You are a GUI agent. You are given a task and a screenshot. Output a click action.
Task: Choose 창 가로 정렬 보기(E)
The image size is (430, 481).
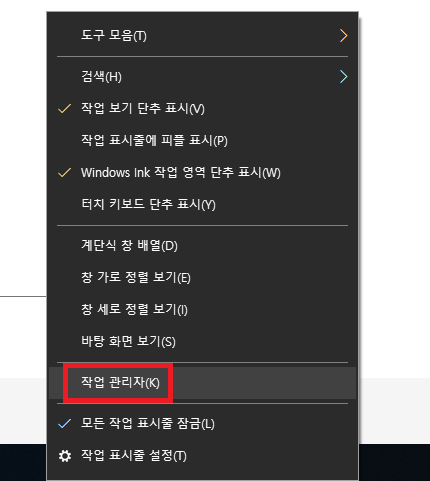(x=202, y=277)
